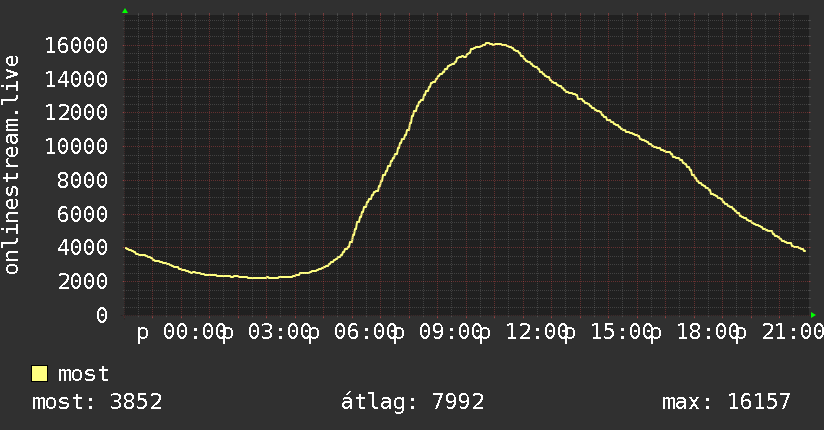Click the green arrow ending the X axis
Screen dimensions: 824x430
click(813, 315)
